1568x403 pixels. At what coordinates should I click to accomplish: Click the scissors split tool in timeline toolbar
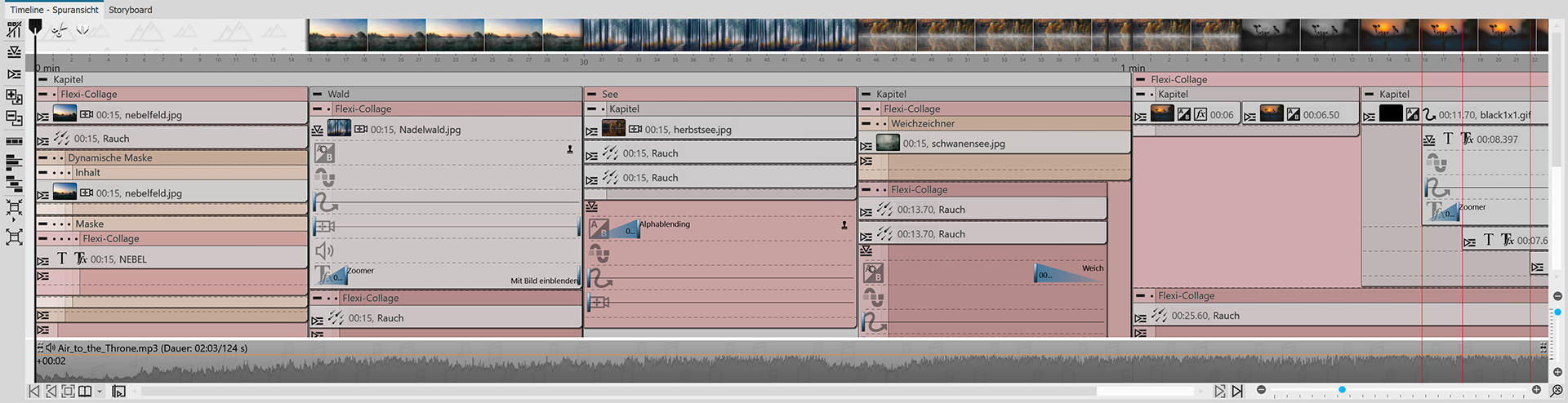click(59, 29)
